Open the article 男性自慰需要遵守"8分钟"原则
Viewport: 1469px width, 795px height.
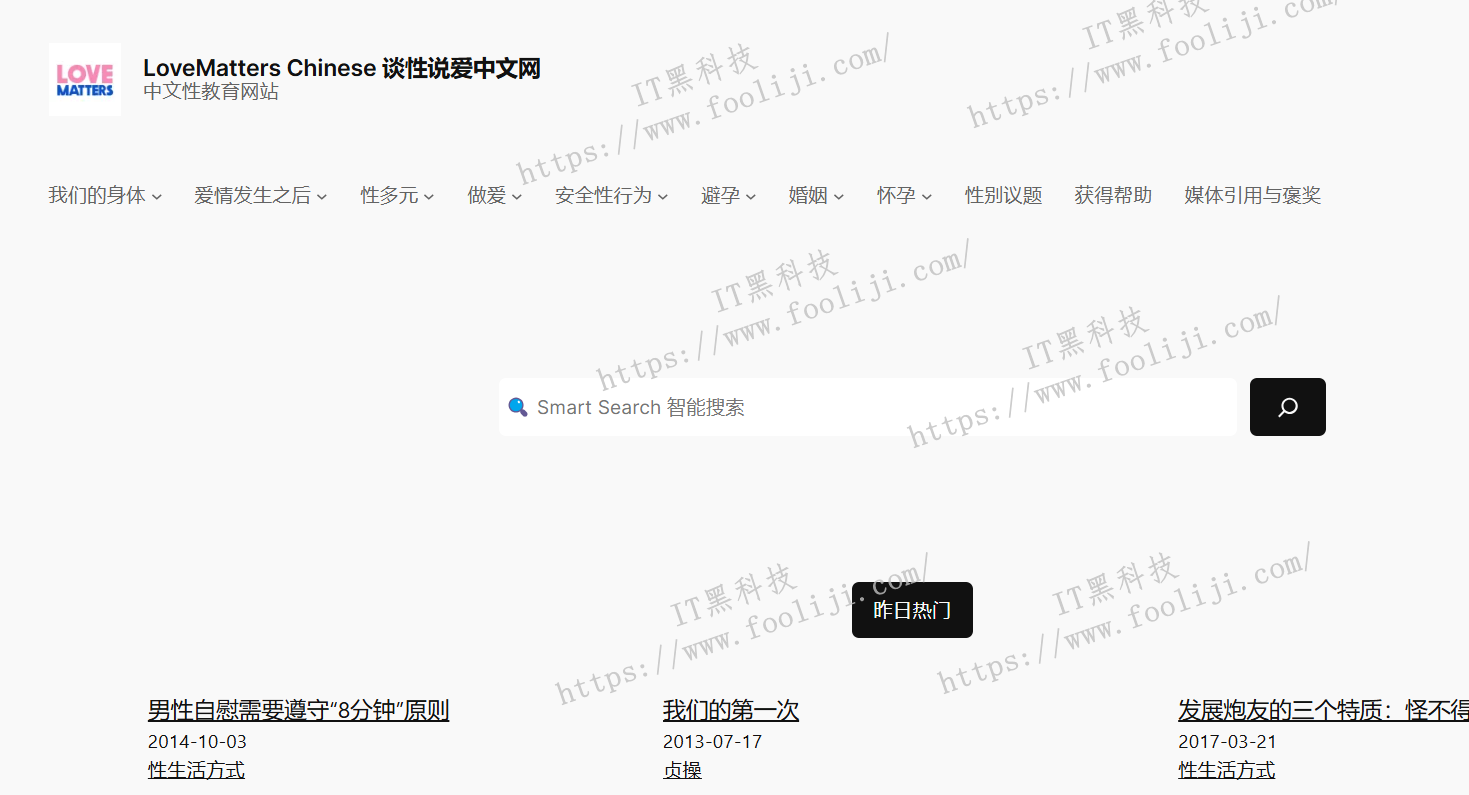coord(297,709)
